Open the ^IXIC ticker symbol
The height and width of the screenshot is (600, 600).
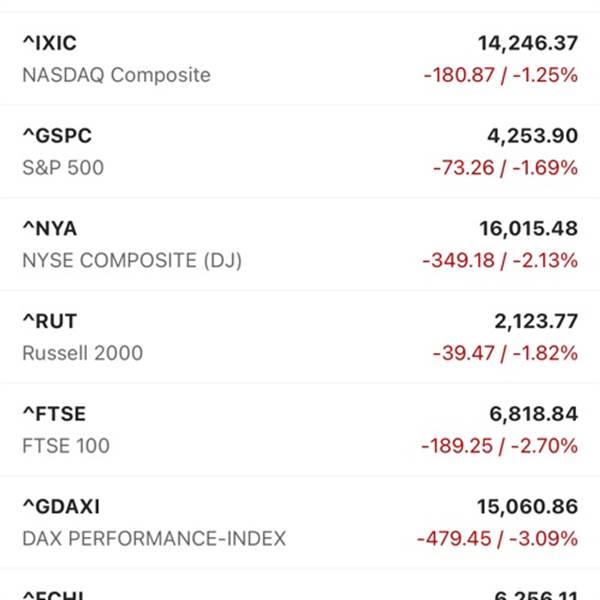coord(49,43)
